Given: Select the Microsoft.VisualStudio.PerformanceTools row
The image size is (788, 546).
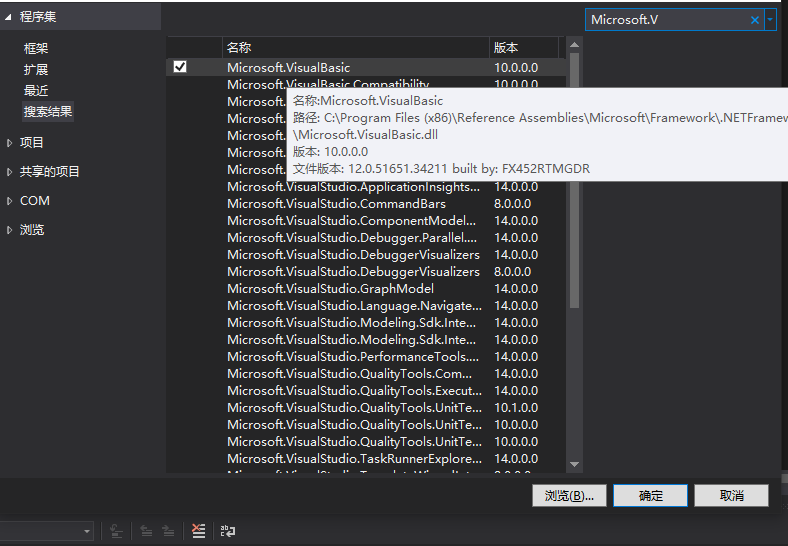Looking at the screenshot, I should coord(366,357).
